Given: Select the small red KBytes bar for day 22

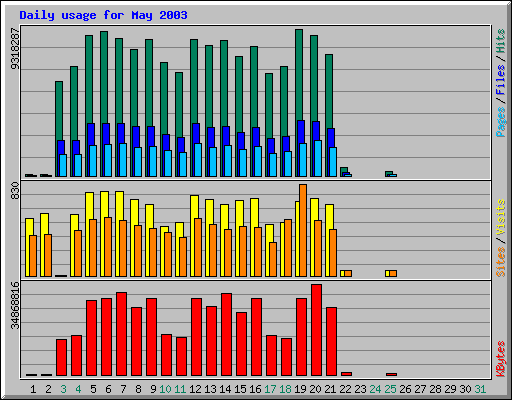Looking at the screenshot, I should coord(347,374).
